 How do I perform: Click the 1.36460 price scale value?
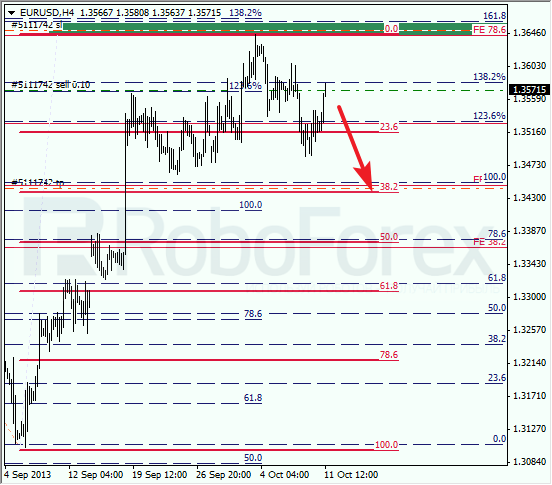[x=529, y=33]
